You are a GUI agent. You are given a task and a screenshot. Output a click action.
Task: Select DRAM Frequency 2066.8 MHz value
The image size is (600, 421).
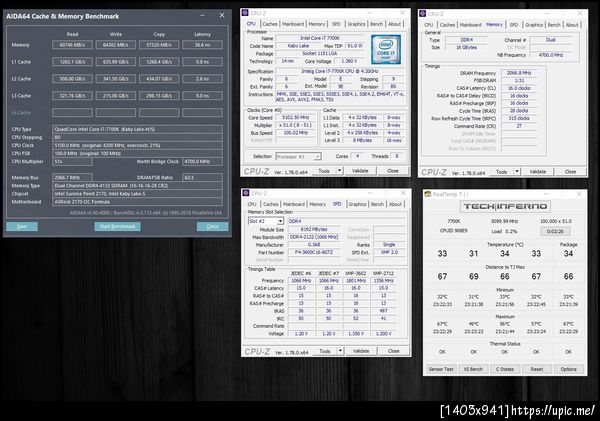[519, 73]
